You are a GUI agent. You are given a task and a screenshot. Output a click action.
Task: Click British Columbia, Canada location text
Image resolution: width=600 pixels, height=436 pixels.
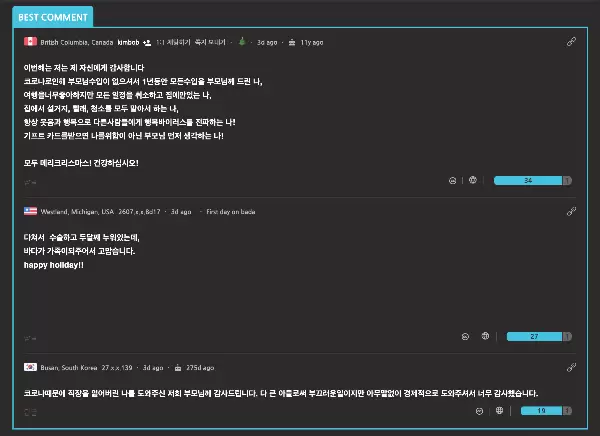point(77,42)
